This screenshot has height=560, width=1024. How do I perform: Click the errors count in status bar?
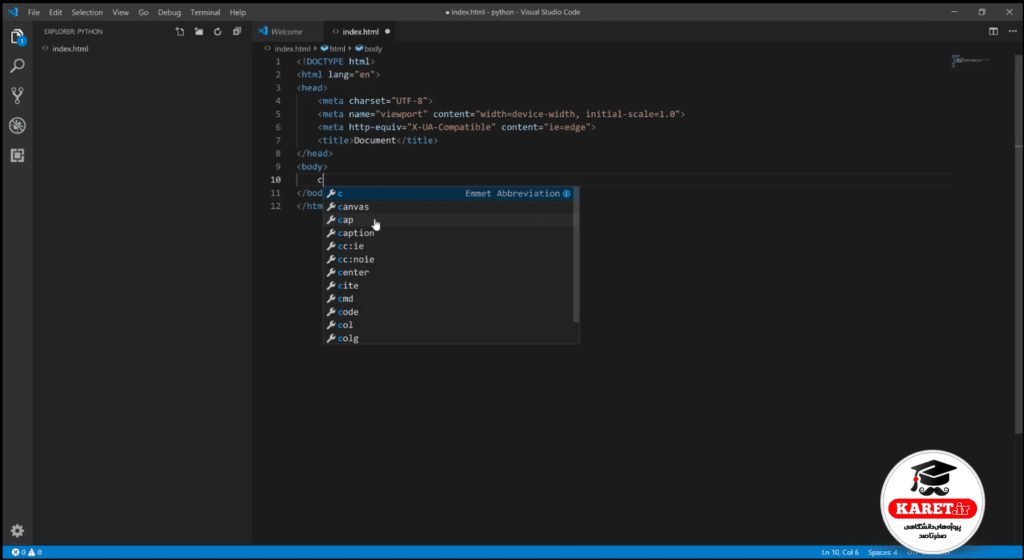point(19,552)
